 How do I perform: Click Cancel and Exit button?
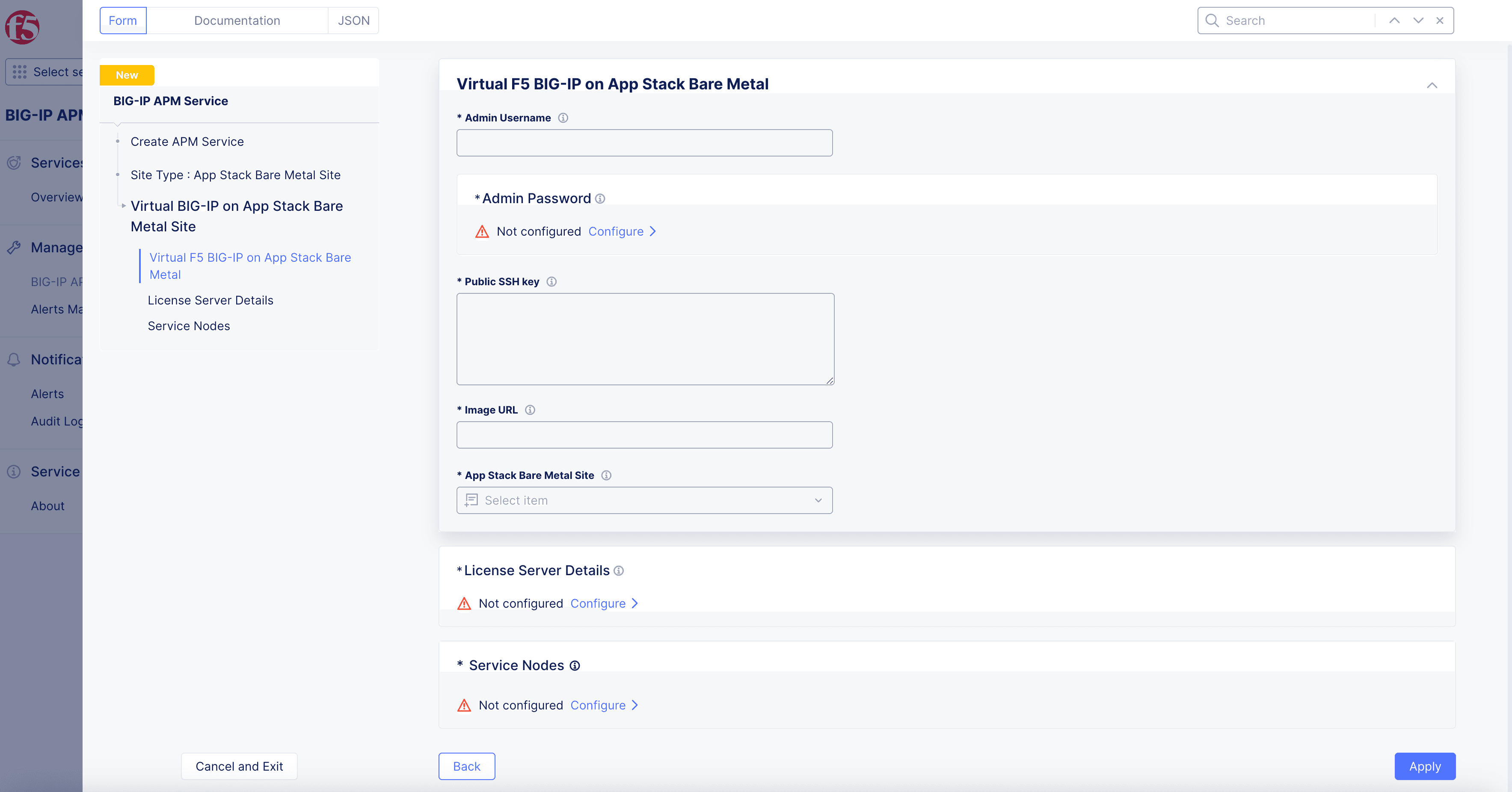coord(239,766)
